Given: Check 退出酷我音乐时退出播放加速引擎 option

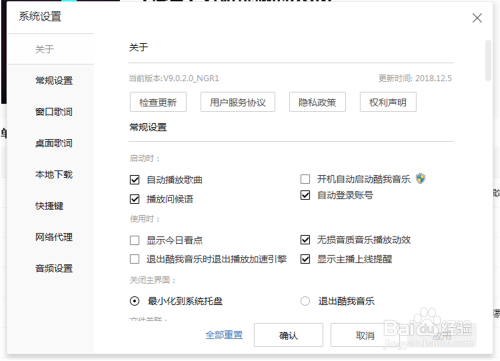Looking at the screenshot, I should click(135, 259).
